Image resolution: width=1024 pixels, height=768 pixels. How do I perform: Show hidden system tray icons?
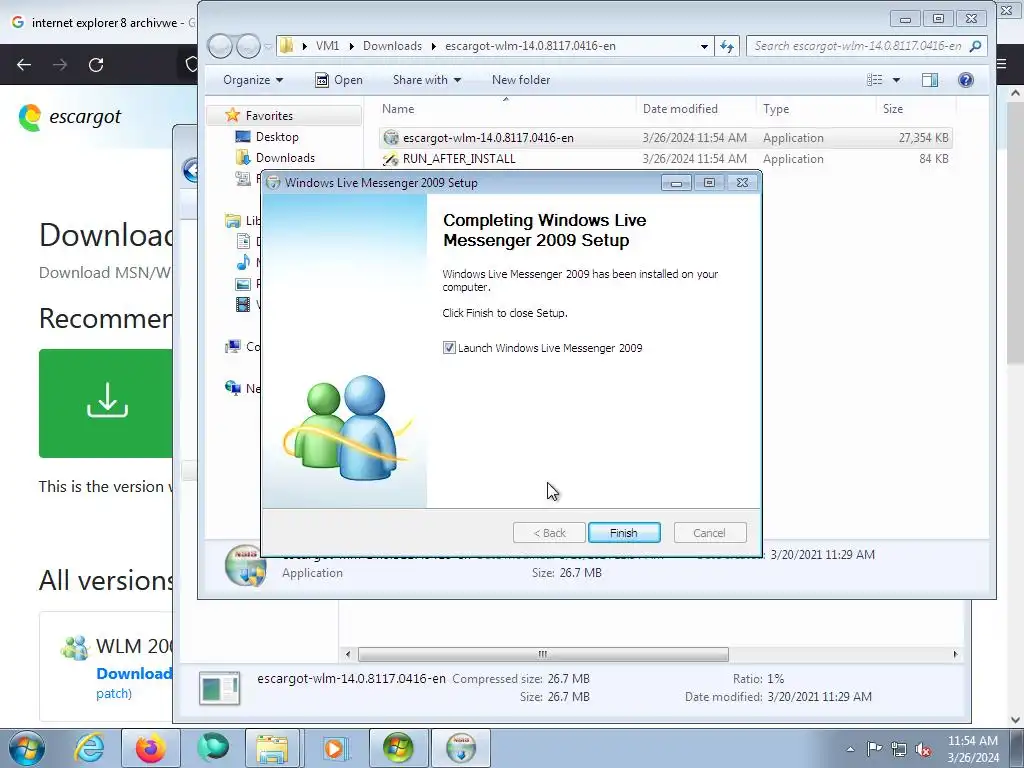point(850,749)
